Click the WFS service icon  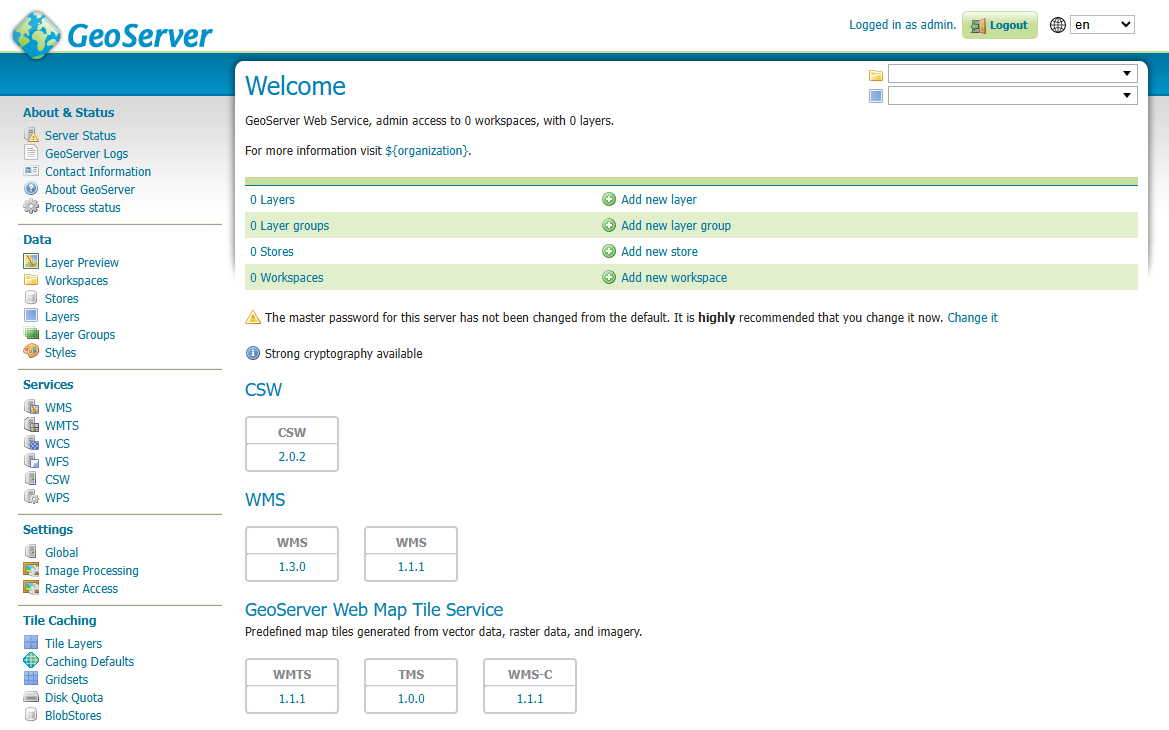31,461
